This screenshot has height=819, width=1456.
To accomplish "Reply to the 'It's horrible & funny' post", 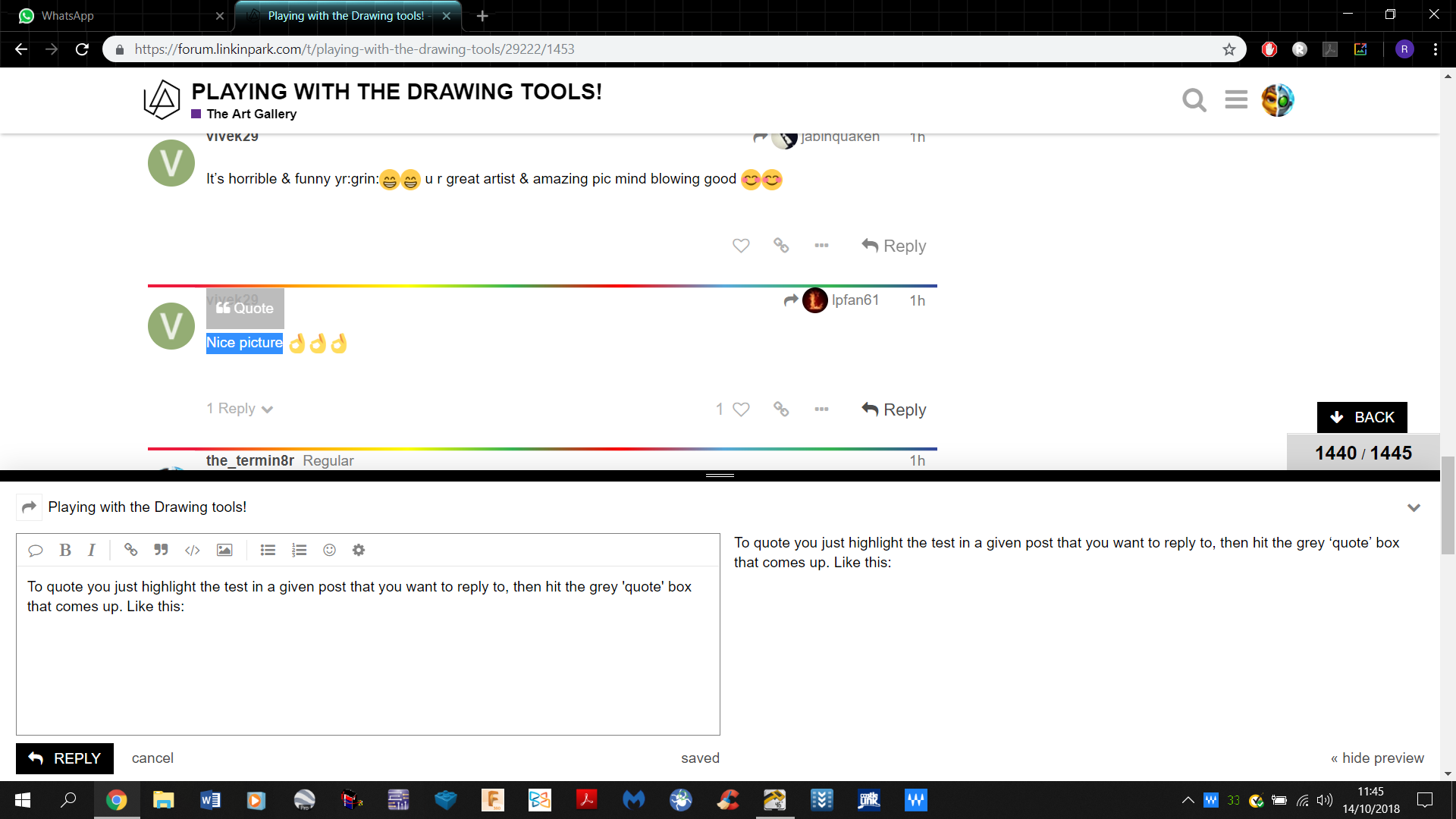I will pyautogui.click(x=894, y=246).
